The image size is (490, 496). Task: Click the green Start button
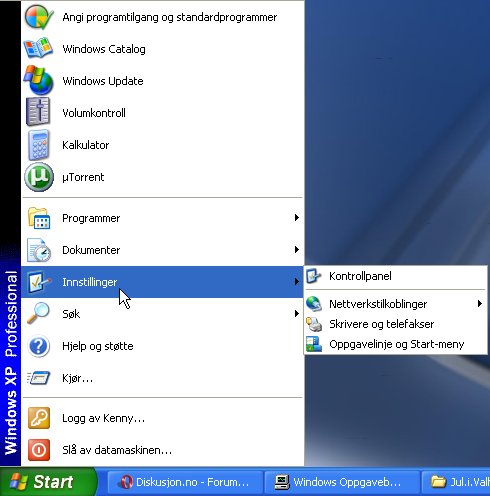tap(48, 482)
